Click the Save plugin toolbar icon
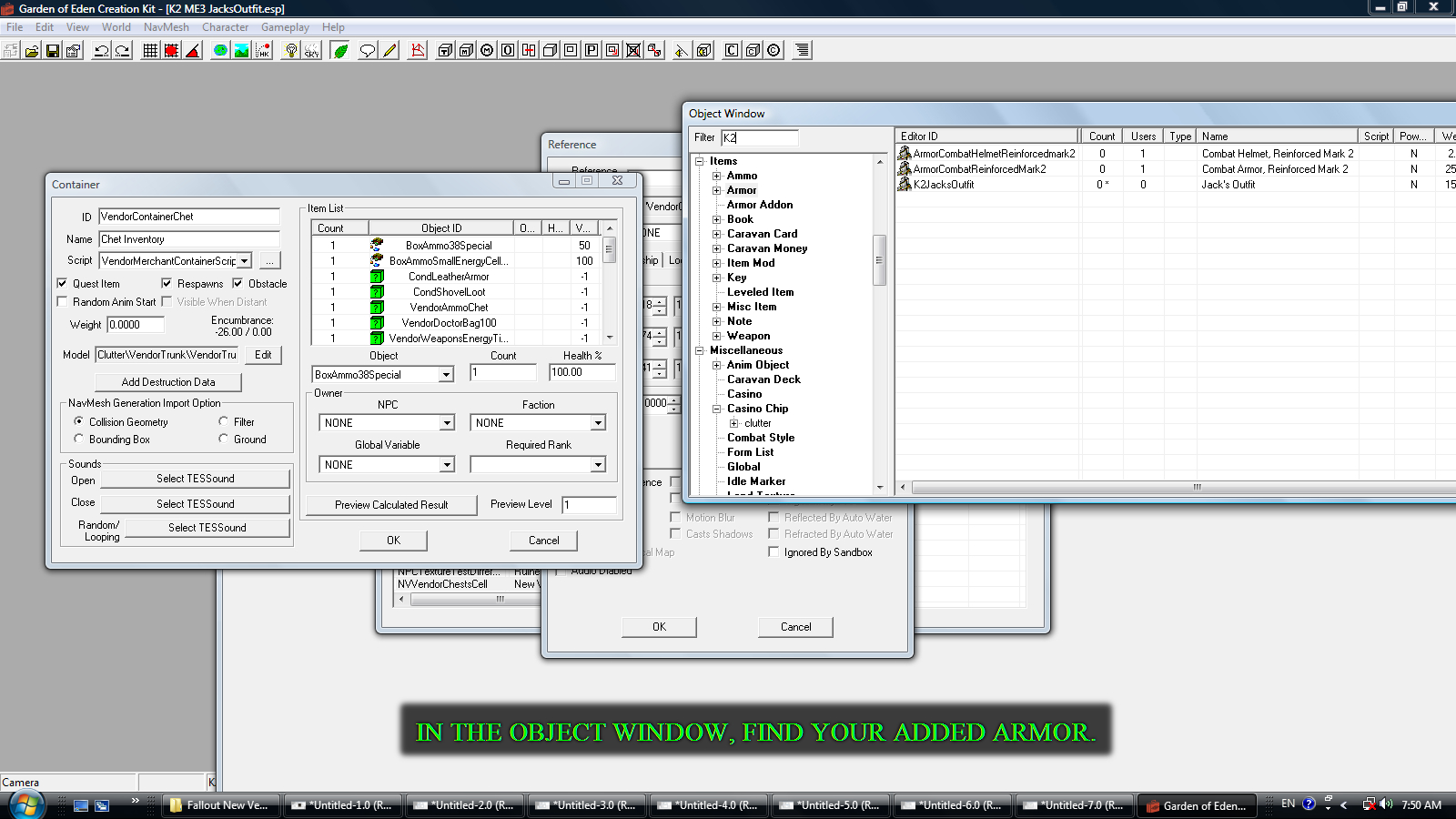1456x819 pixels. (53, 51)
